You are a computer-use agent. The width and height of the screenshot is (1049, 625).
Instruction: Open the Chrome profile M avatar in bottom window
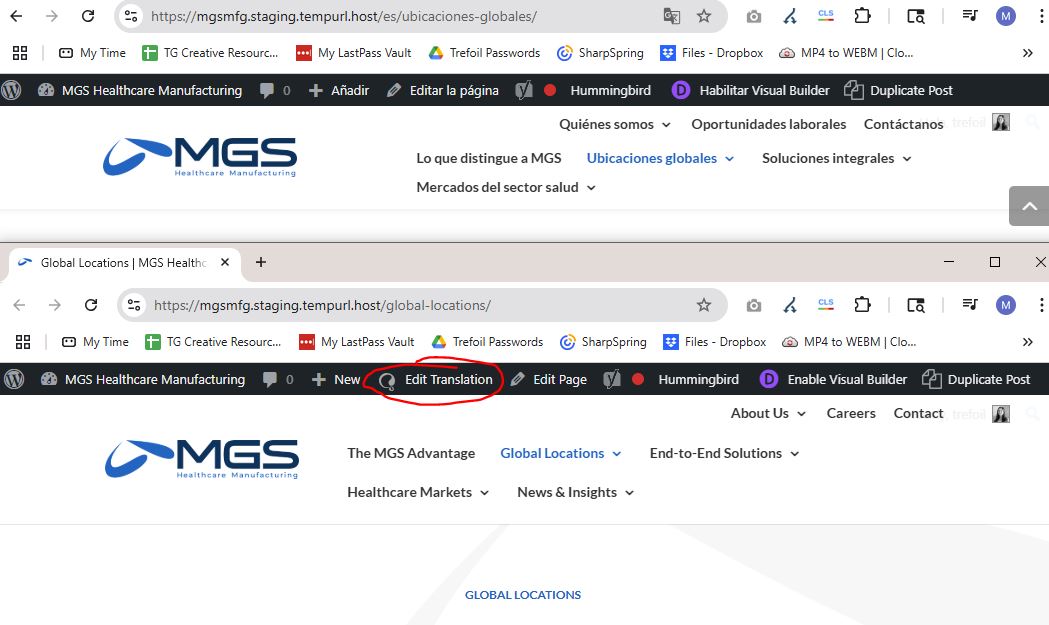coord(1006,305)
